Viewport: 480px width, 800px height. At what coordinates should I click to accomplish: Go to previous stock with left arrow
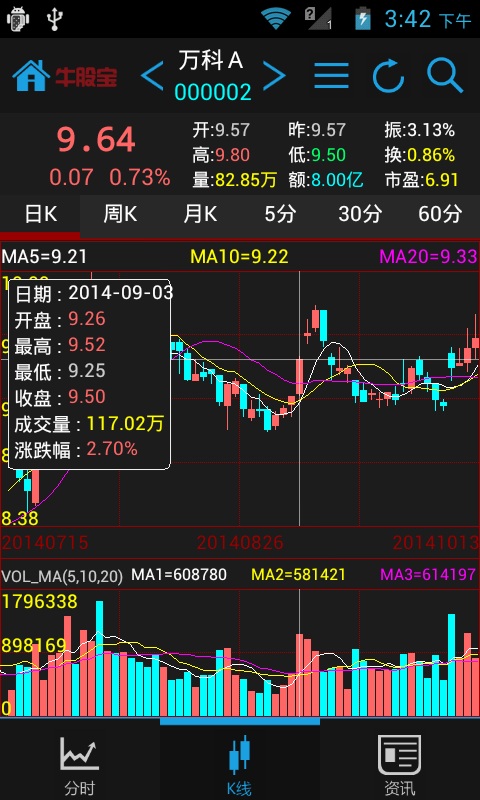click(152, 76)
